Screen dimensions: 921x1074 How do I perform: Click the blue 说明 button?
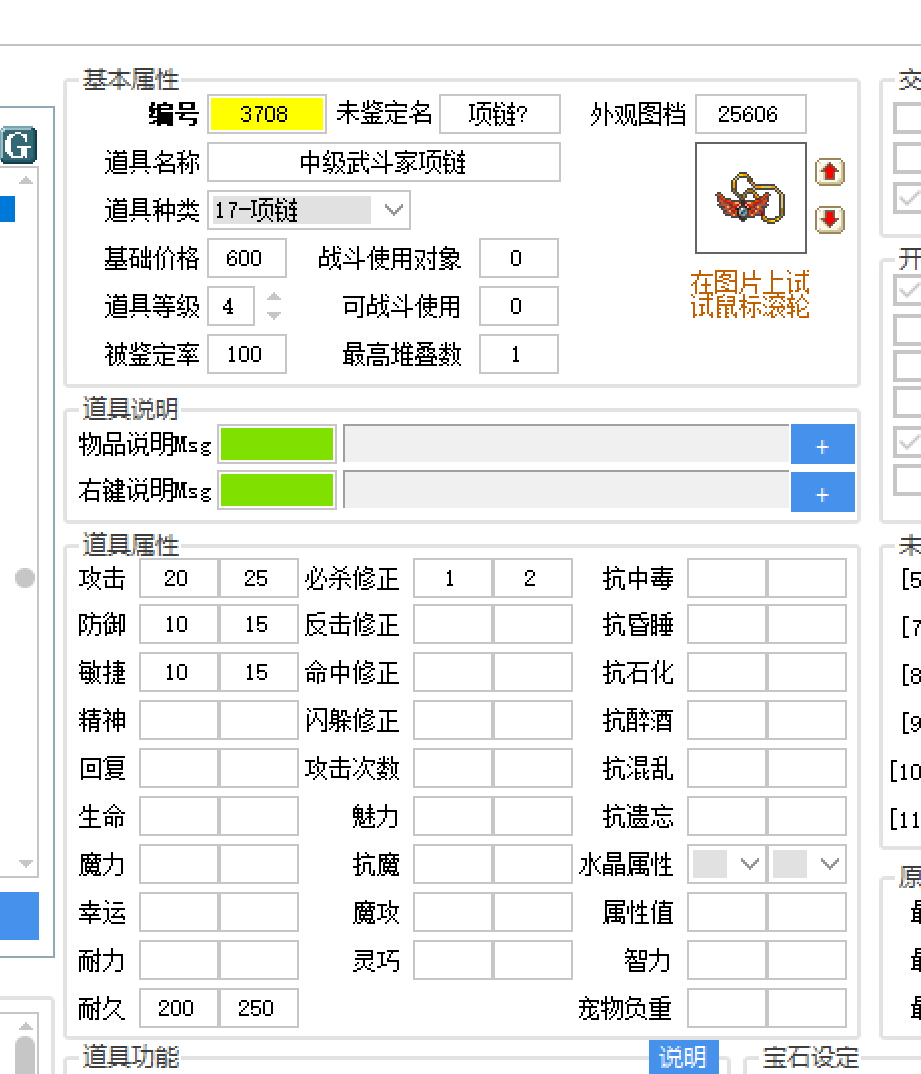click(x=684, y=1057)
